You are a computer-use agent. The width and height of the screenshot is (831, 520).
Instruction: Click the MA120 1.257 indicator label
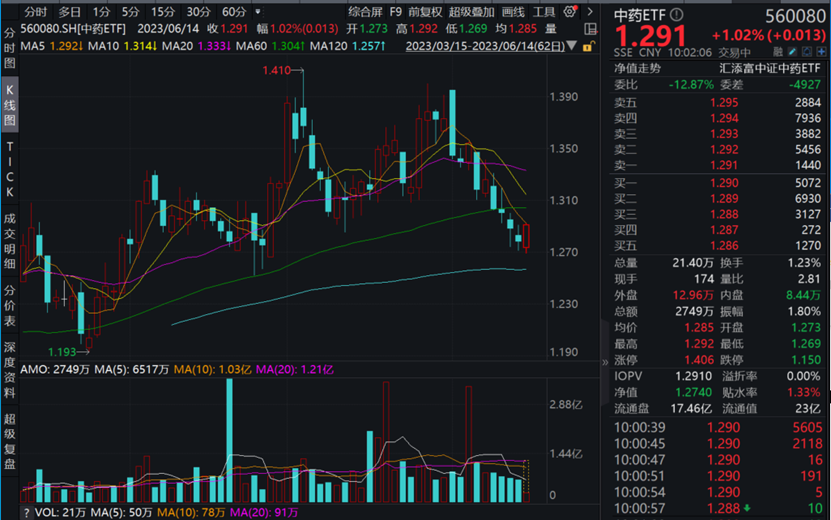point(348,46)
